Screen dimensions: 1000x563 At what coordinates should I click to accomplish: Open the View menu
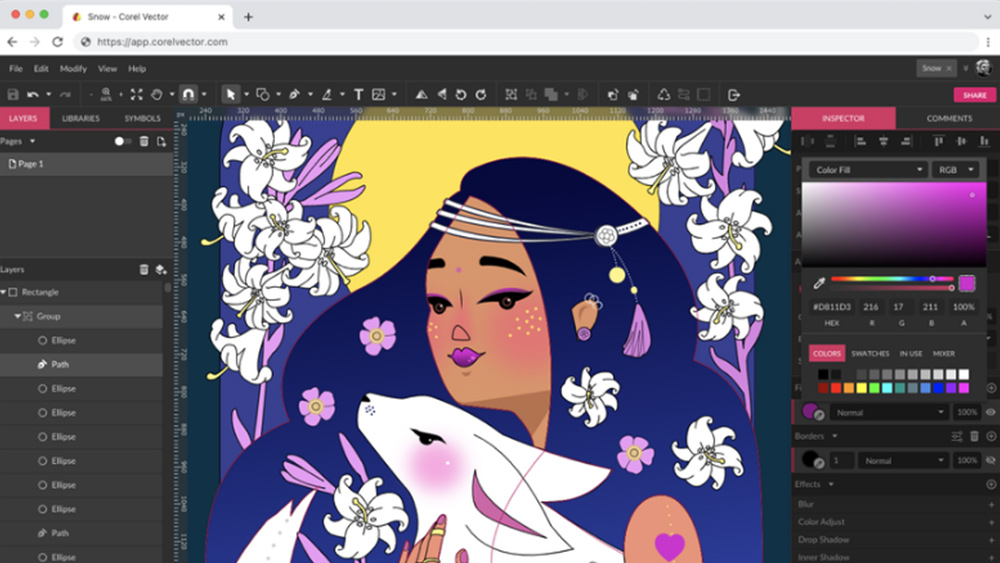coord(107,68)
